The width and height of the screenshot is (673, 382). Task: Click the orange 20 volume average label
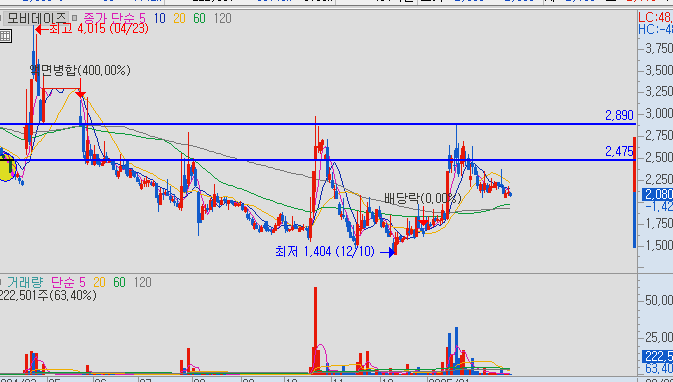click(x=99, y=282)
